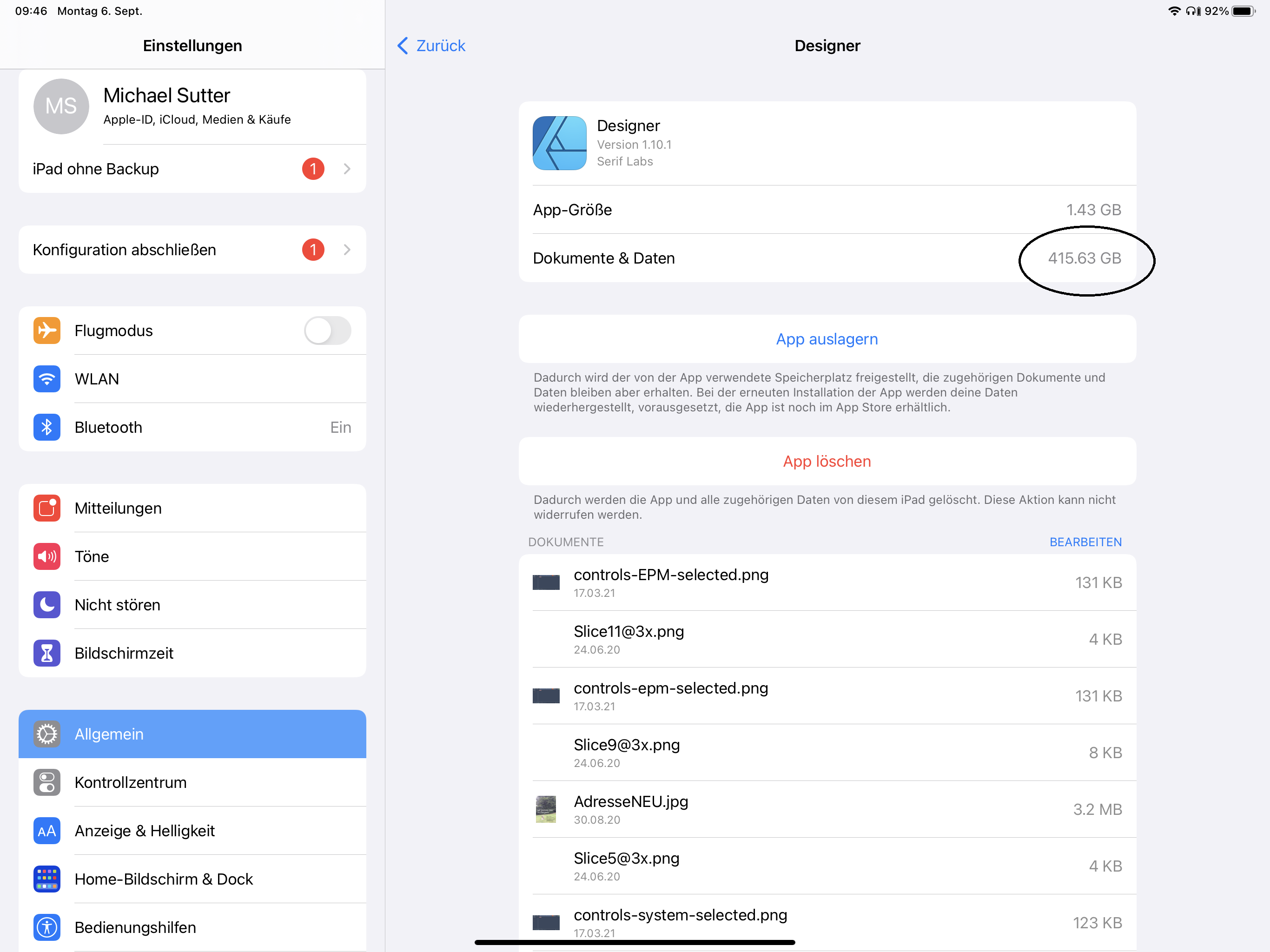Image resolution: width=1270 pixels, height=952 pixels.
Task: Open Anzeige & Helligkeit settings
Action: coord(192,831)
